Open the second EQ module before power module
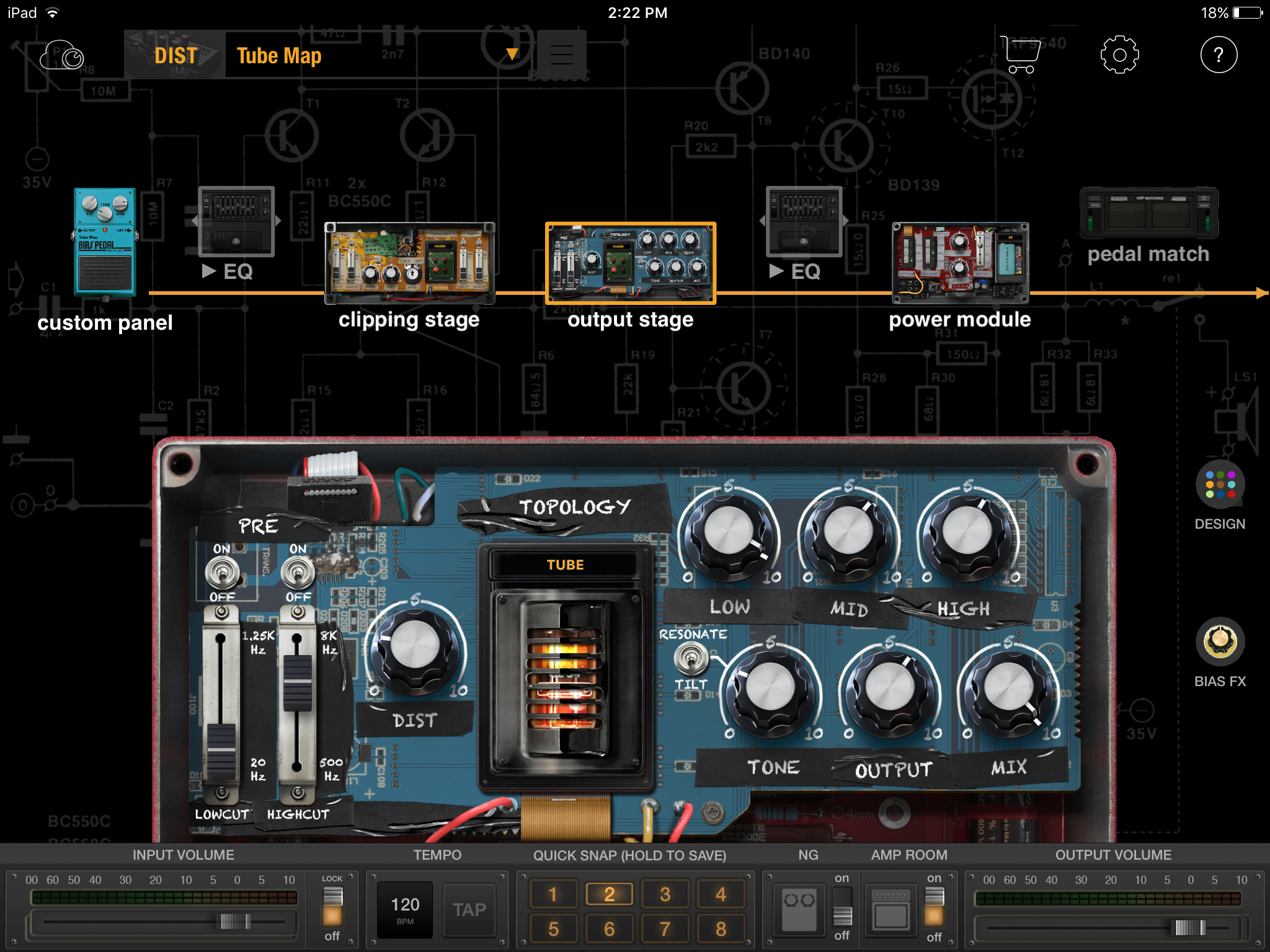This screenshot has height=952, width=1270. tap(804, 222)
